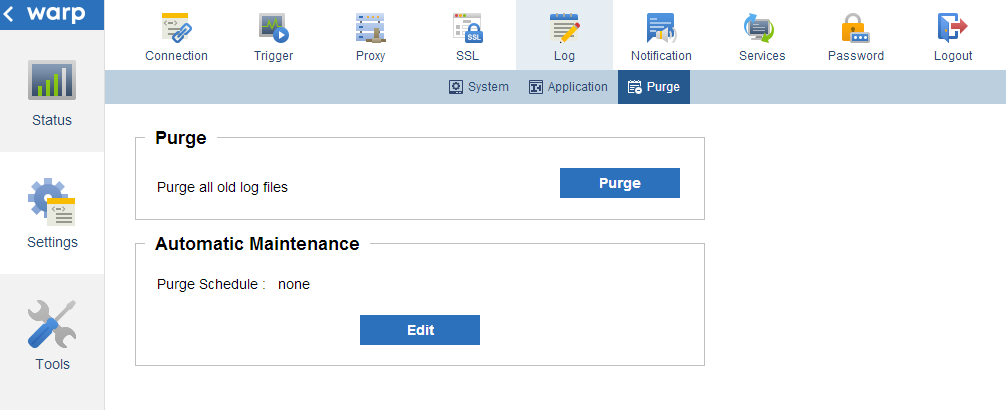1006x410 pixels.
Task: Click the Status sidebar label
Action: point(52,120)
